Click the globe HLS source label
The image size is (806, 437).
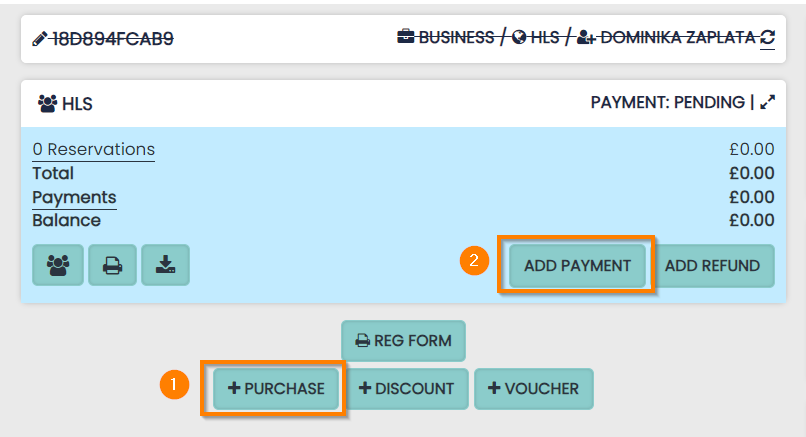coord(536,38)
